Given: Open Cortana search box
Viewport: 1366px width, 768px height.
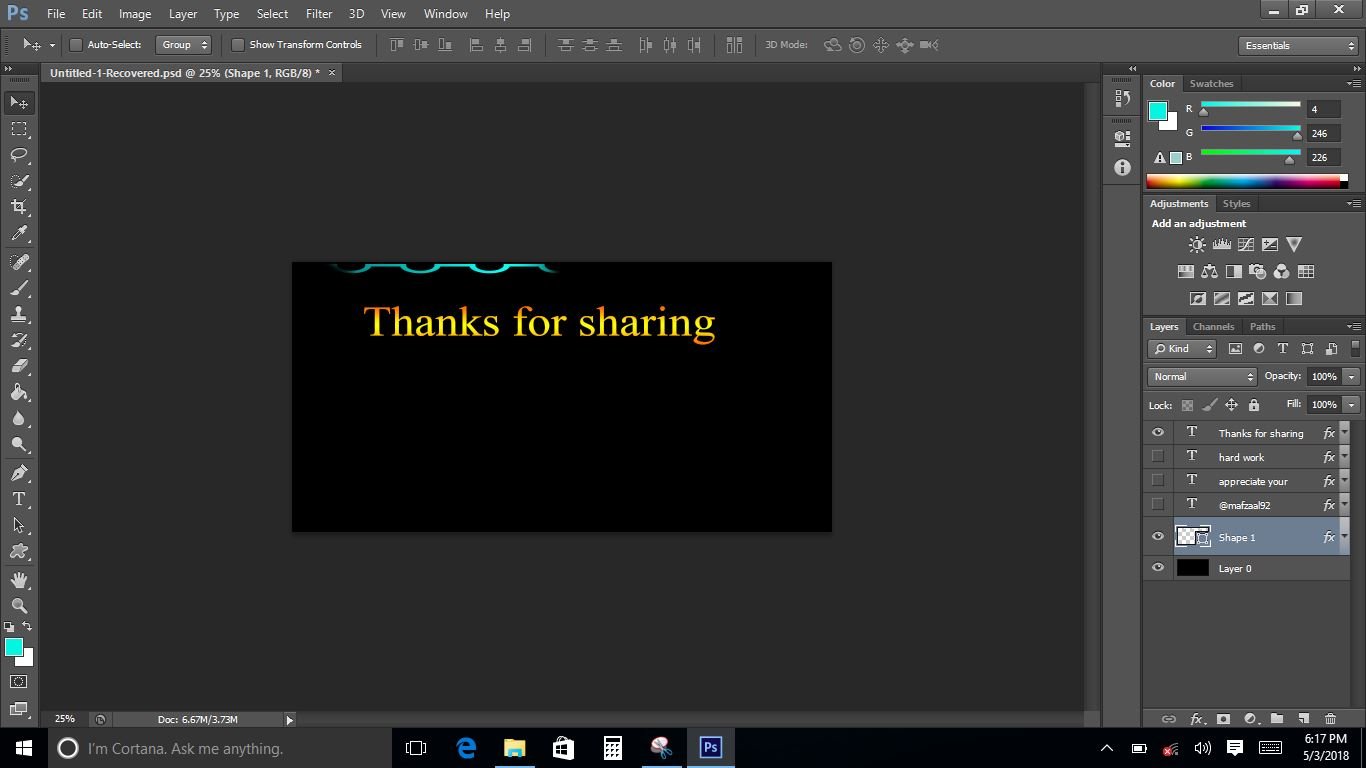Looking at the screenshot, I should tap(222, 748).
